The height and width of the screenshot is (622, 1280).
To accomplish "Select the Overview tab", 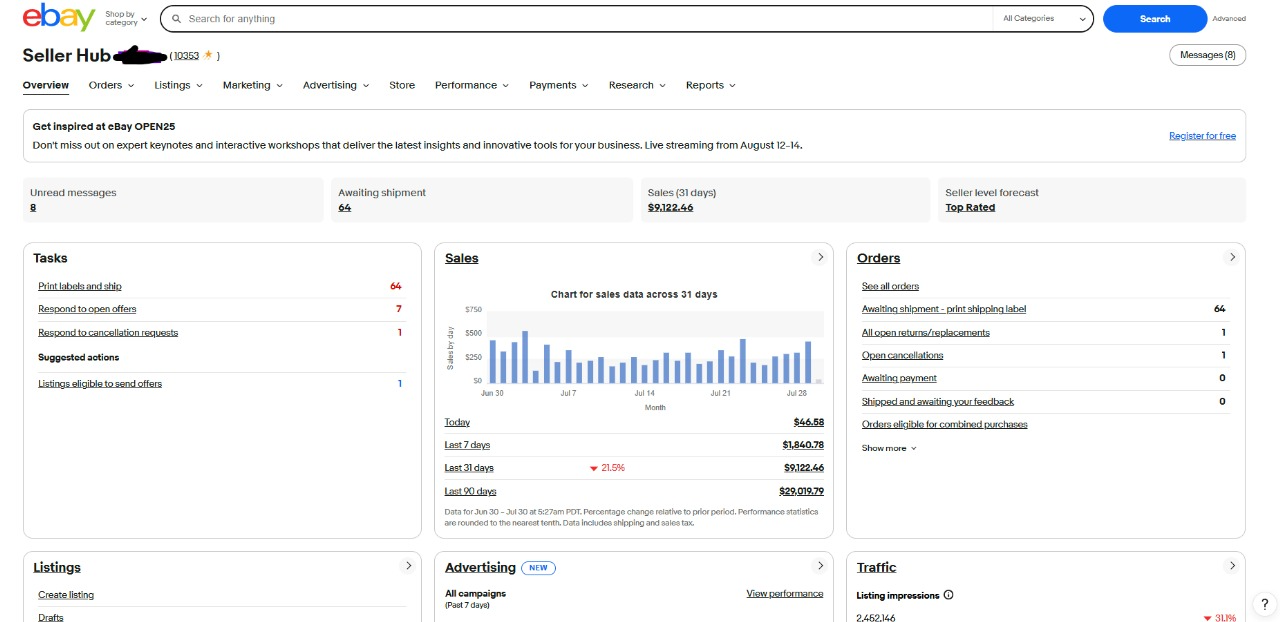I will 46,85.
